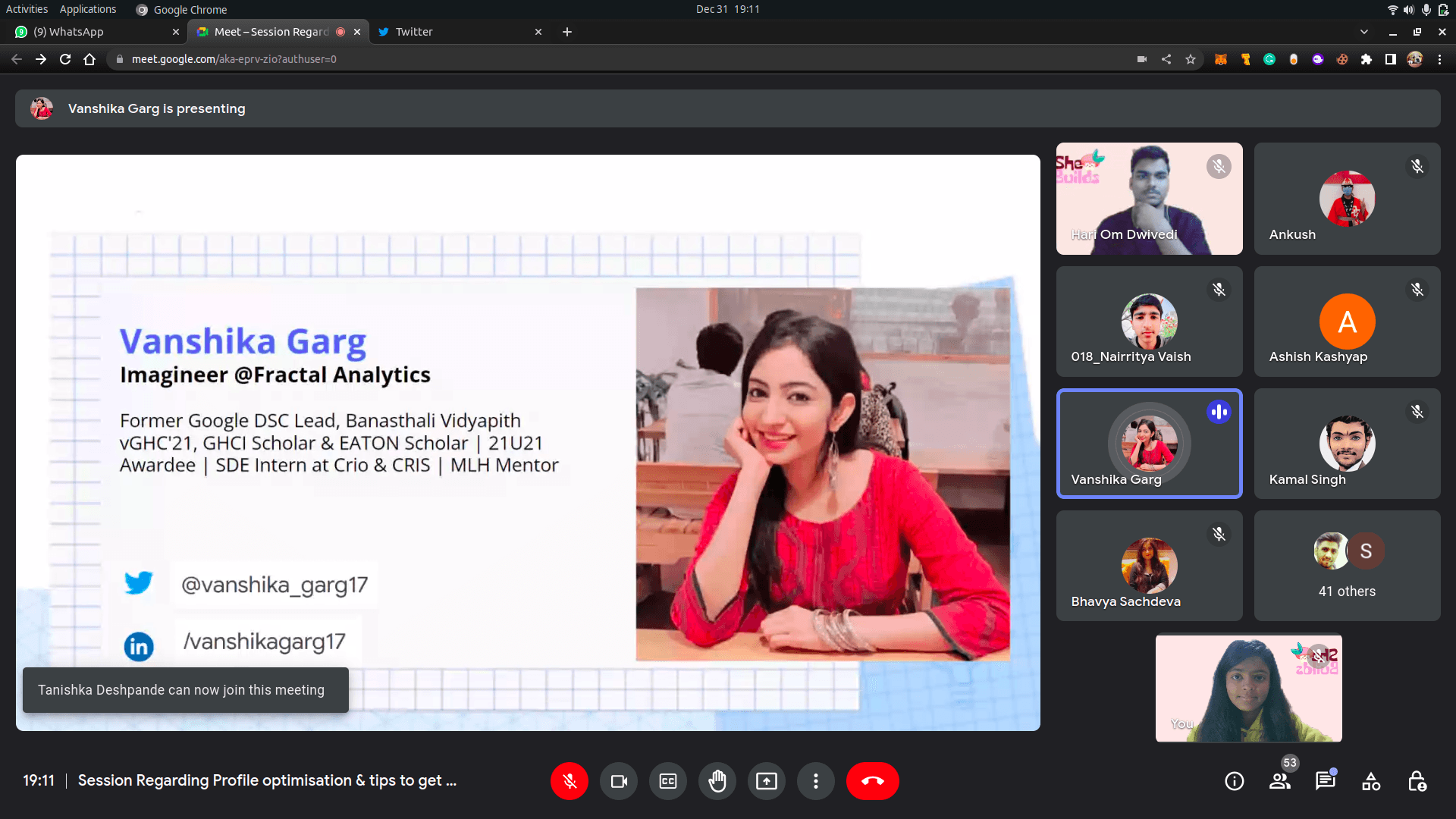The image size is (1456, 819).
Task: Open the Extensions puzzle menu
Action: (x=1367, y=59)
